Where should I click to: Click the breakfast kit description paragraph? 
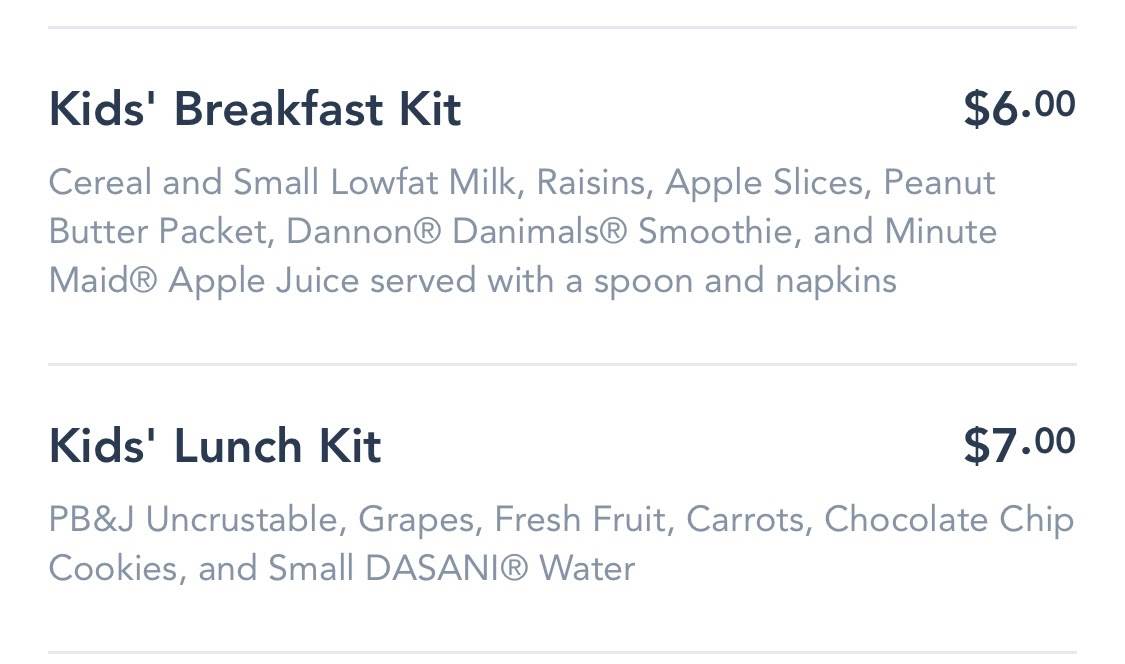[x=522, y=232]
